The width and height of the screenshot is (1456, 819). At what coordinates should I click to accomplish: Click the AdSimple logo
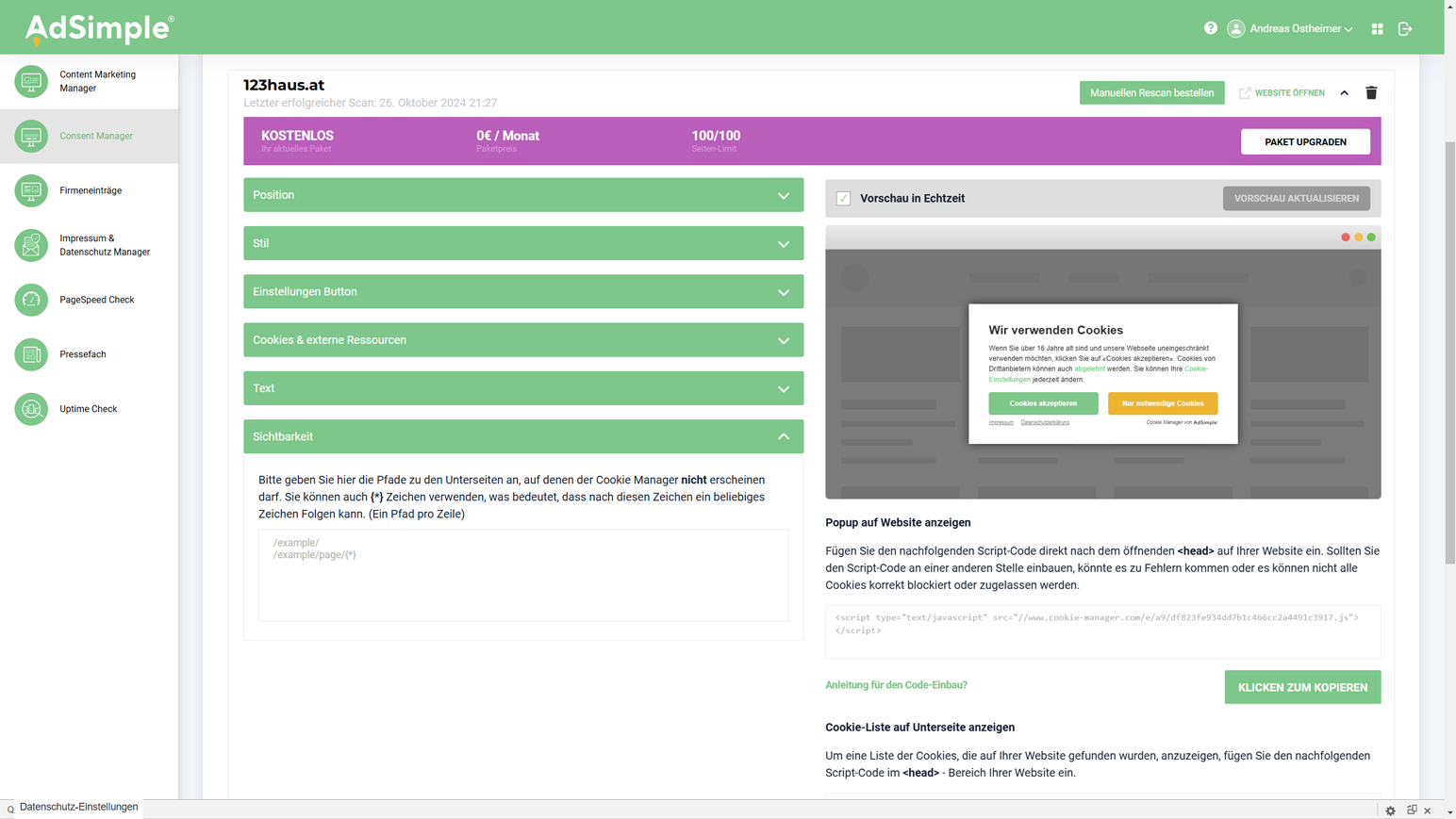(99, 29)
